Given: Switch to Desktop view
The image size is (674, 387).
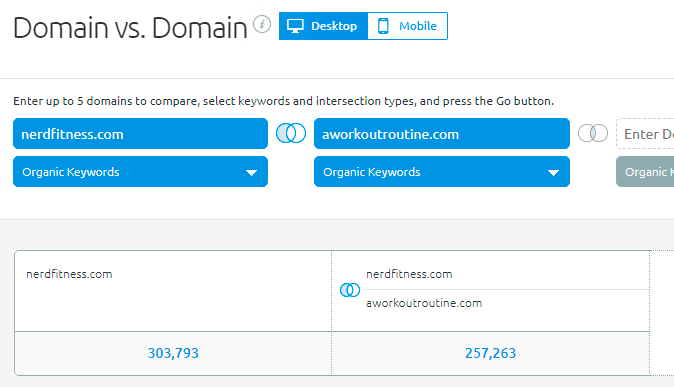Looking at the screenshot, I should [323, 26].
